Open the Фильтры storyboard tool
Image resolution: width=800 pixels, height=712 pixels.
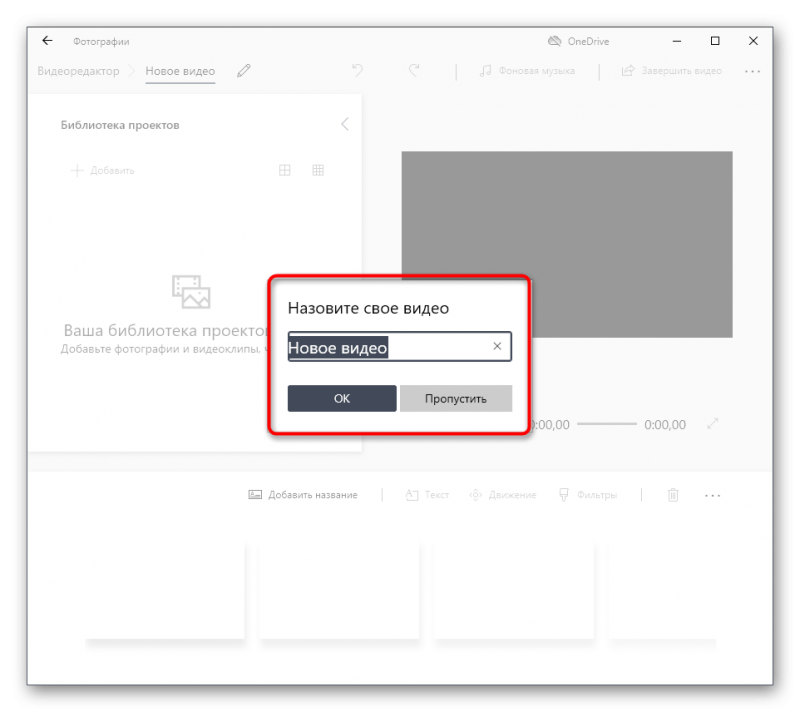tap(588, 495)
